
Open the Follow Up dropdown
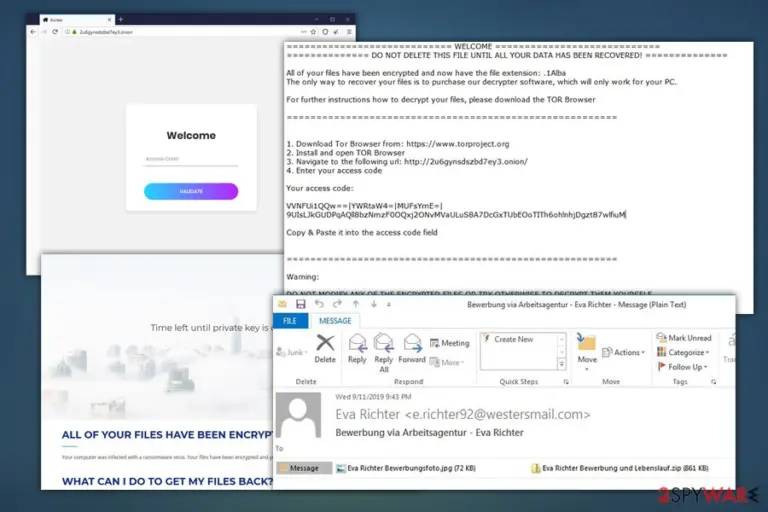pyautogui.click(x=682, y=366)
